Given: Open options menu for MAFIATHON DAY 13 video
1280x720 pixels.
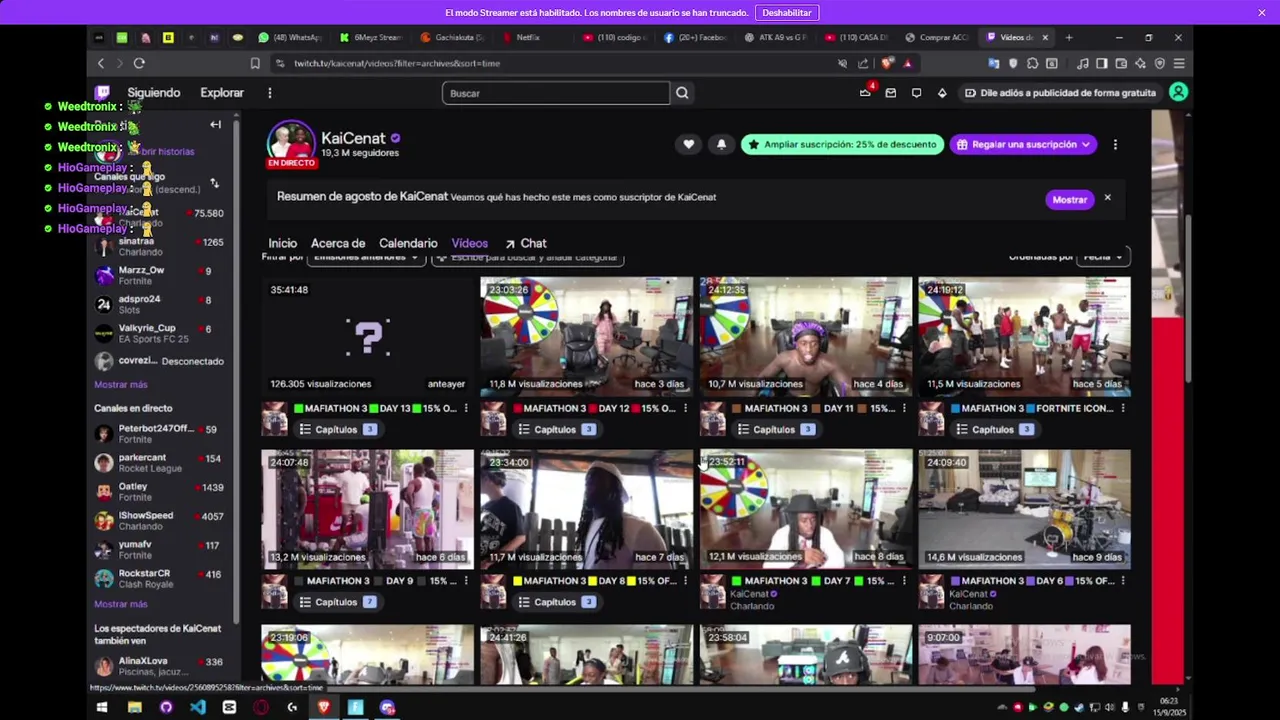Looking at the screenshot, I should point(466,408).
